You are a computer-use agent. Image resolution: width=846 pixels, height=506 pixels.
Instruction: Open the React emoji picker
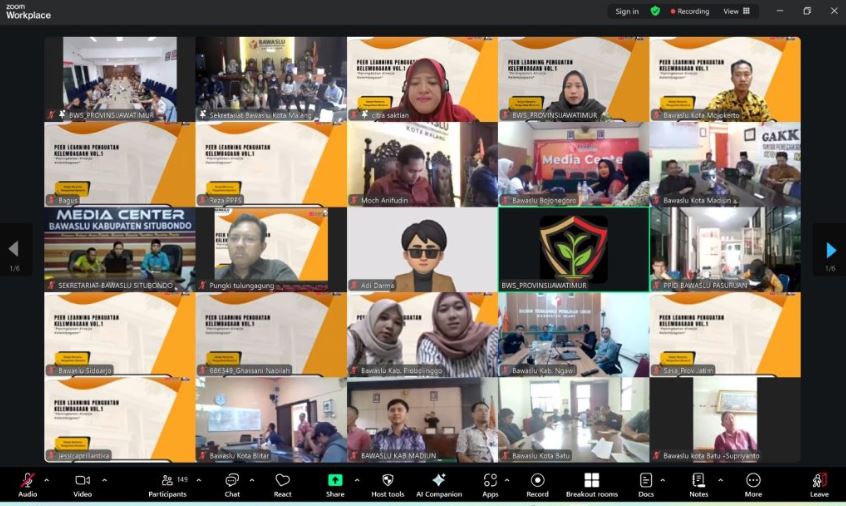click(x=282, y=485)
